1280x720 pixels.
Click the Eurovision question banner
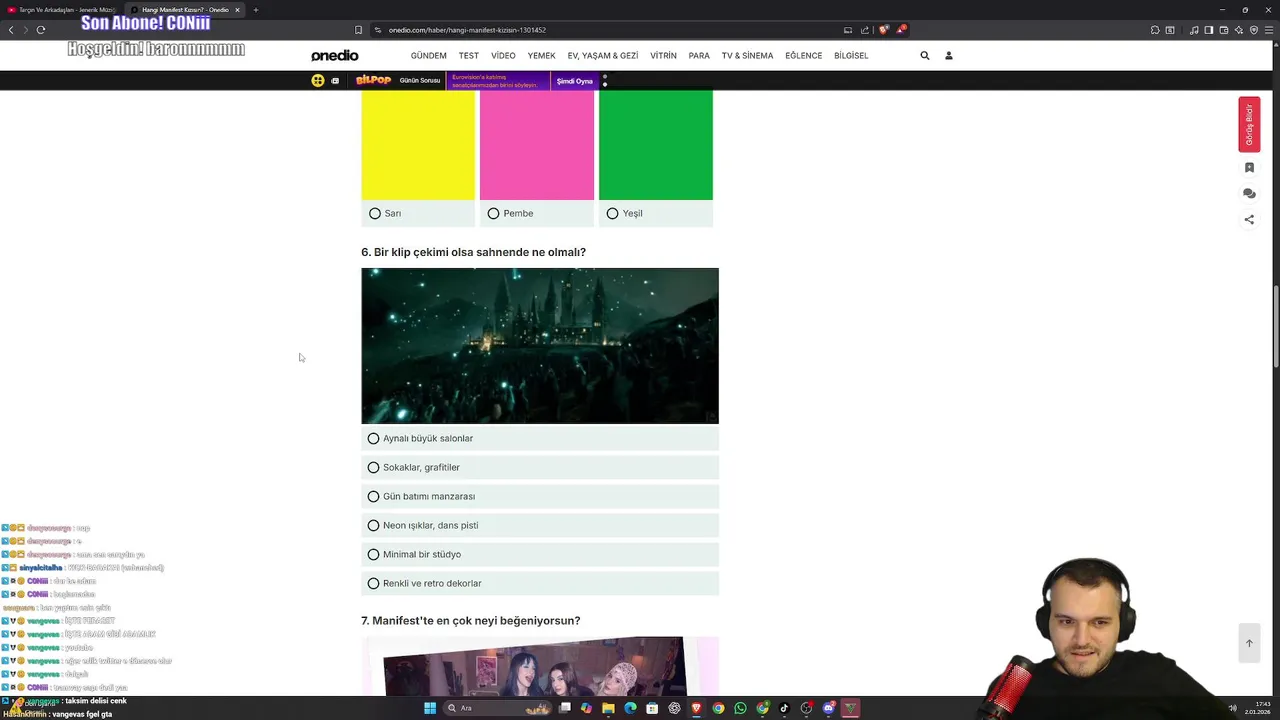point(497,81)
